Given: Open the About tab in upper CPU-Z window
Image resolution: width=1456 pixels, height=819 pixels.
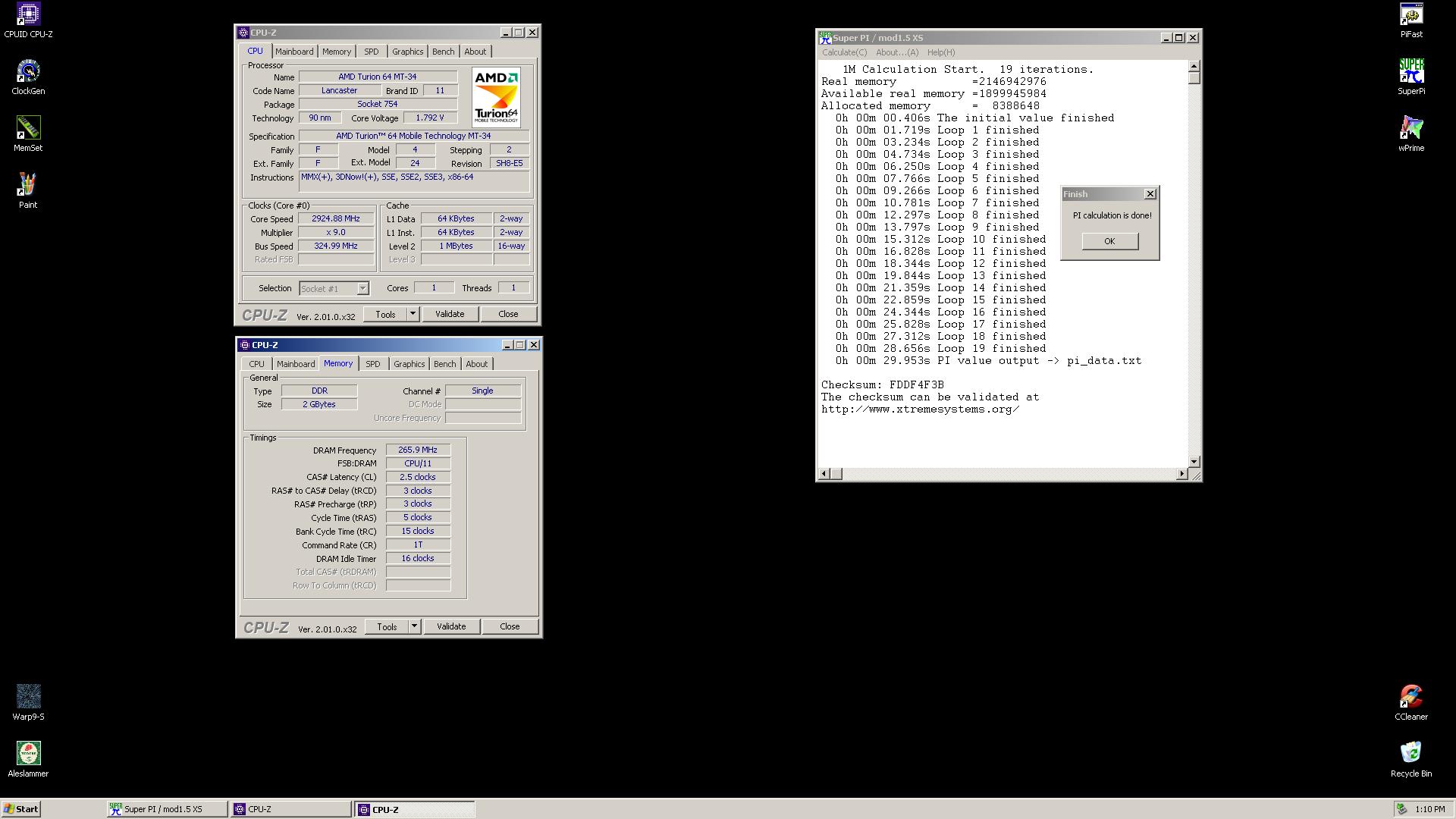Looking at the screenshot, I should coord(475,52).
